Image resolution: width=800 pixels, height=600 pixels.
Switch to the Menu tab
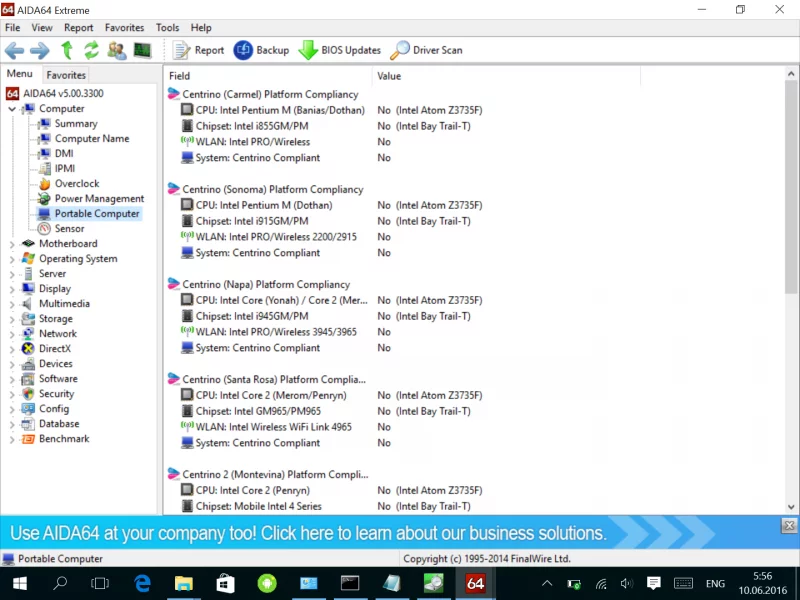point(19,74)
